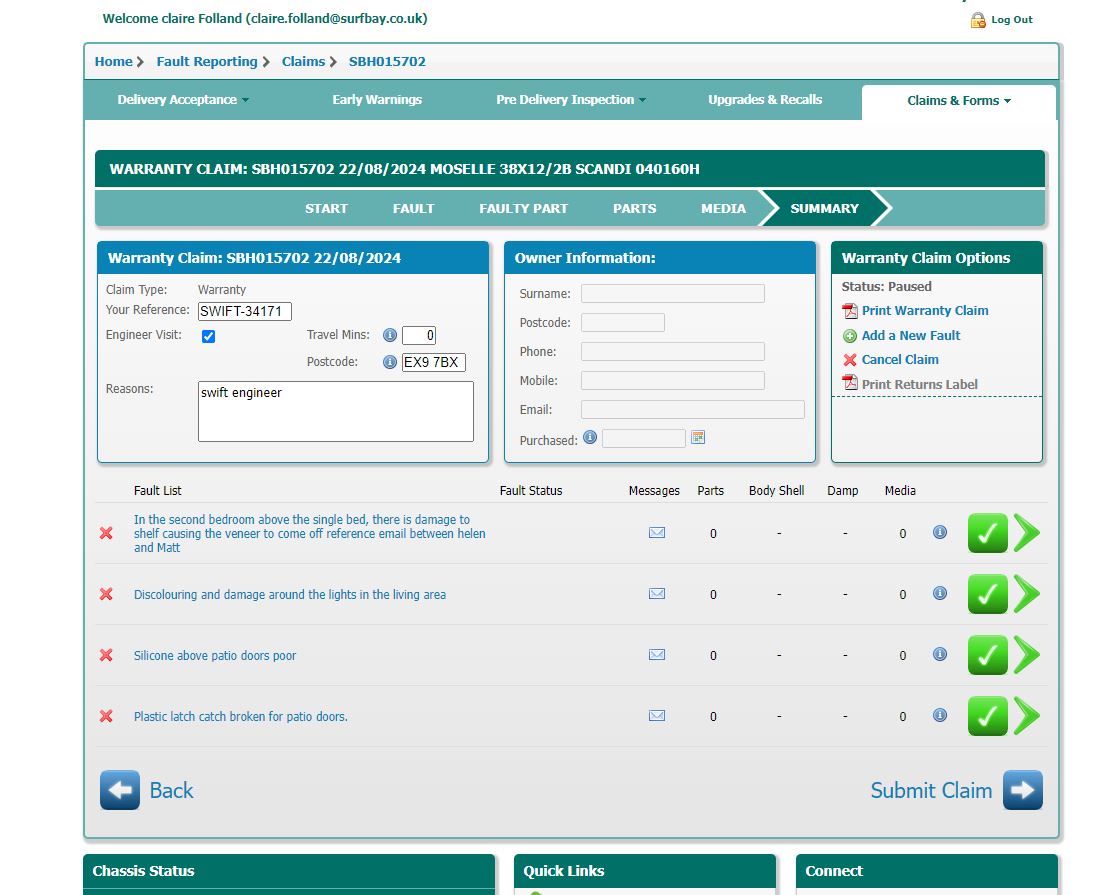Open the MEDIA step tab
The height and width of the screenshot is (895, 1098).
tap(723, 208)
